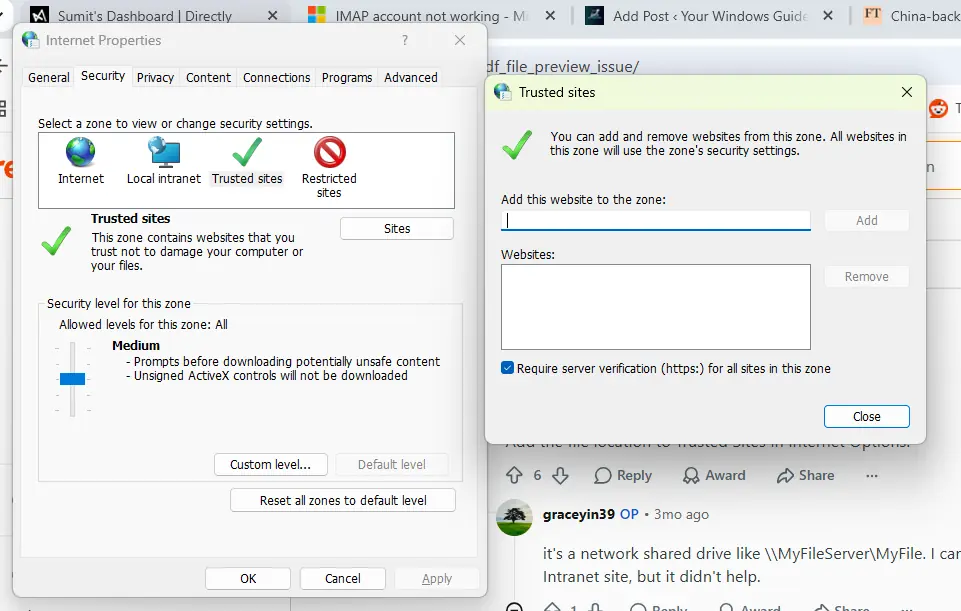Switch to the Security tab

pyautogui.click(x=103, y=76)
